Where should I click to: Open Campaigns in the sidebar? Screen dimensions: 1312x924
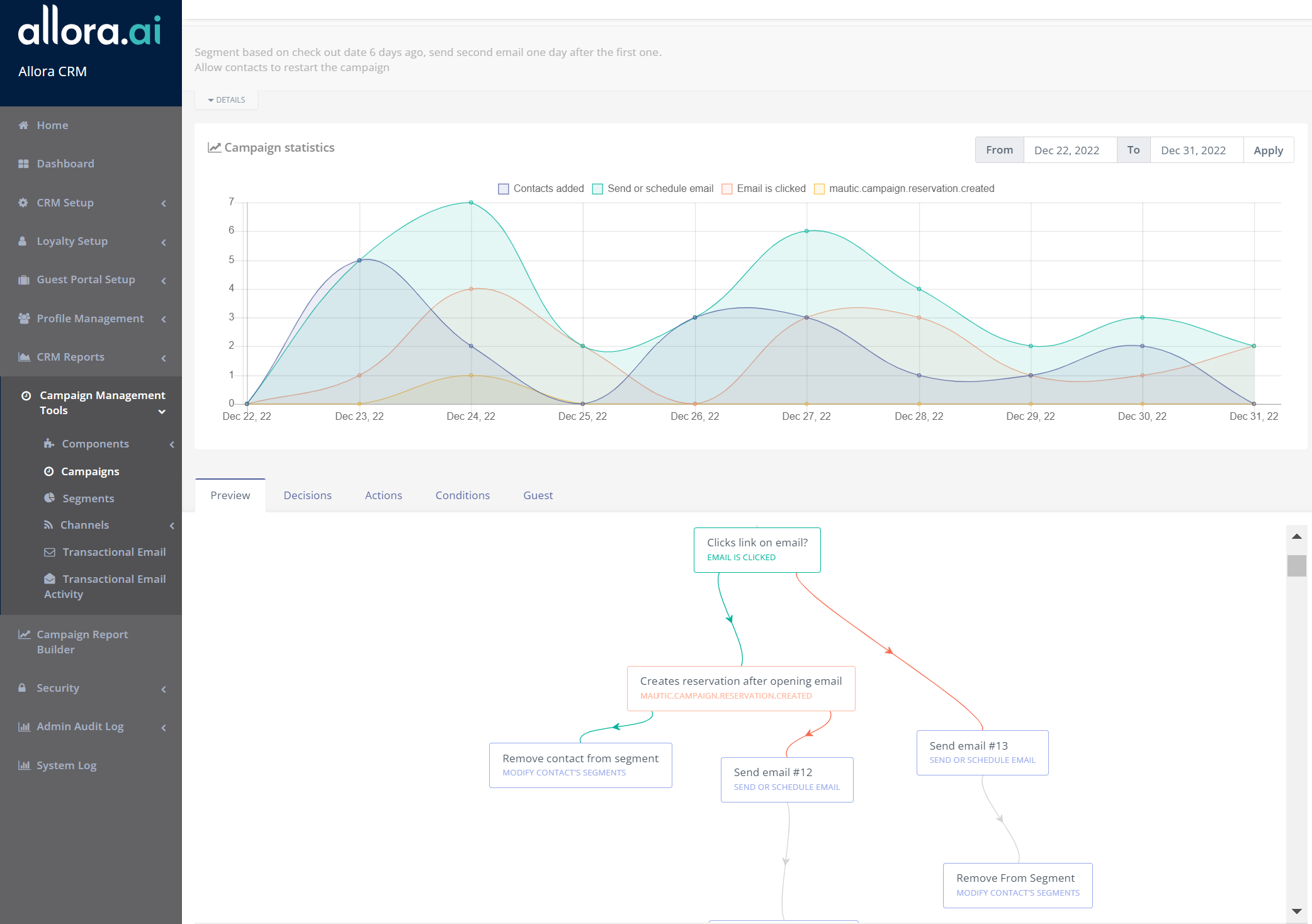point(90,471)
